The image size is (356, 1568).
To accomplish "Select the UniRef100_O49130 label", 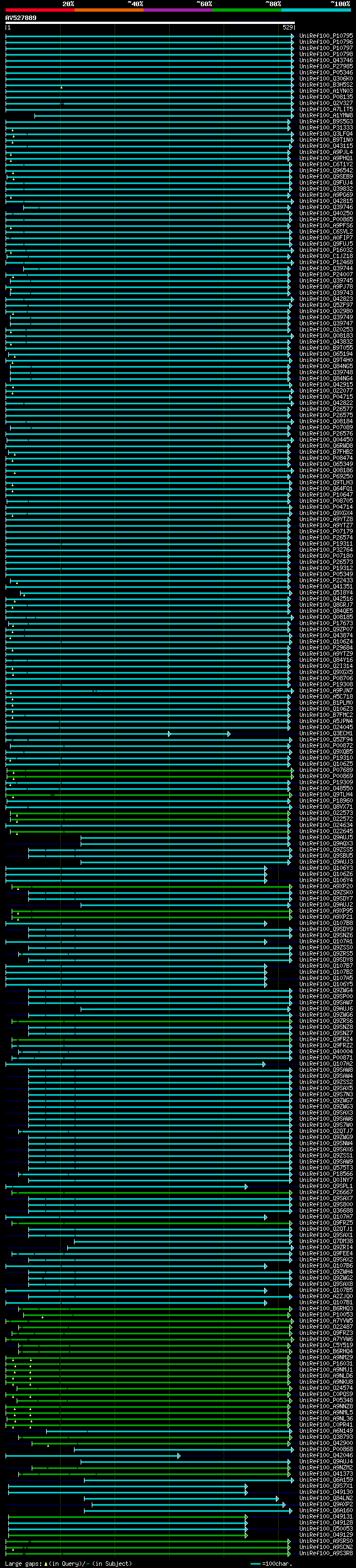I will 326,1492.
